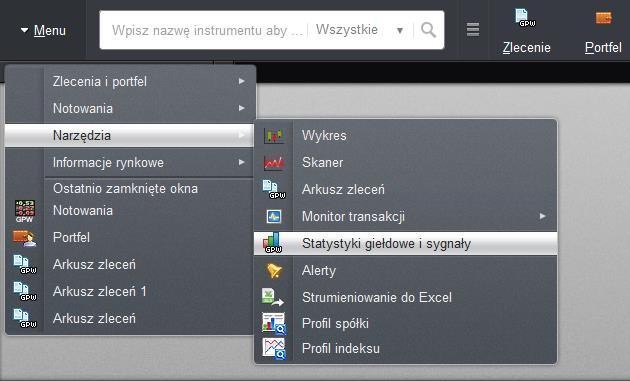Image resolution: width=630 pixels, height=381 pixels.
Task: Expand Zlecenia i portfel submenu
Action: coord(130,81)
